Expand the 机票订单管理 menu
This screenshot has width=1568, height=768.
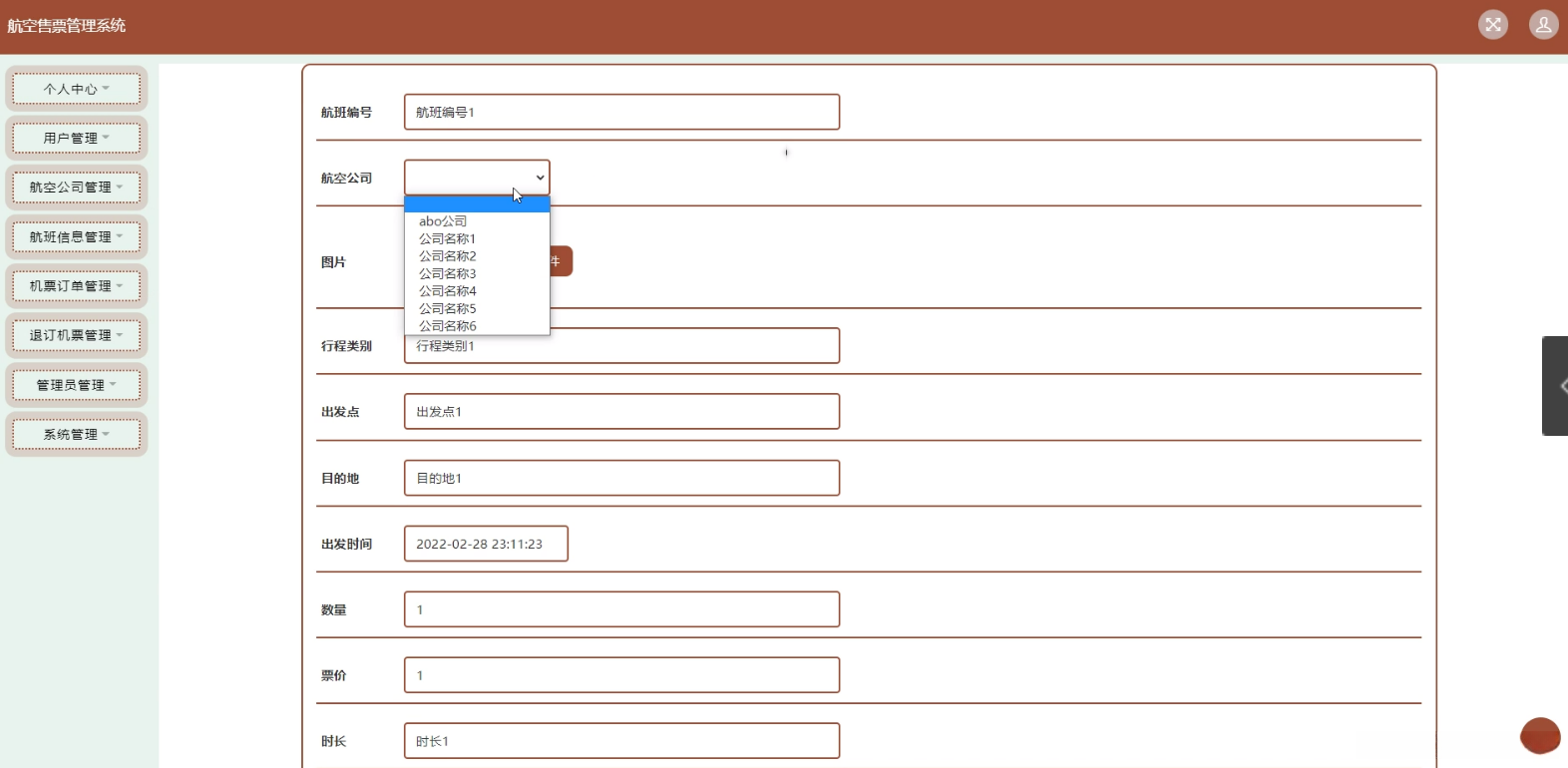pyautogui.click(x=77, y=286)
